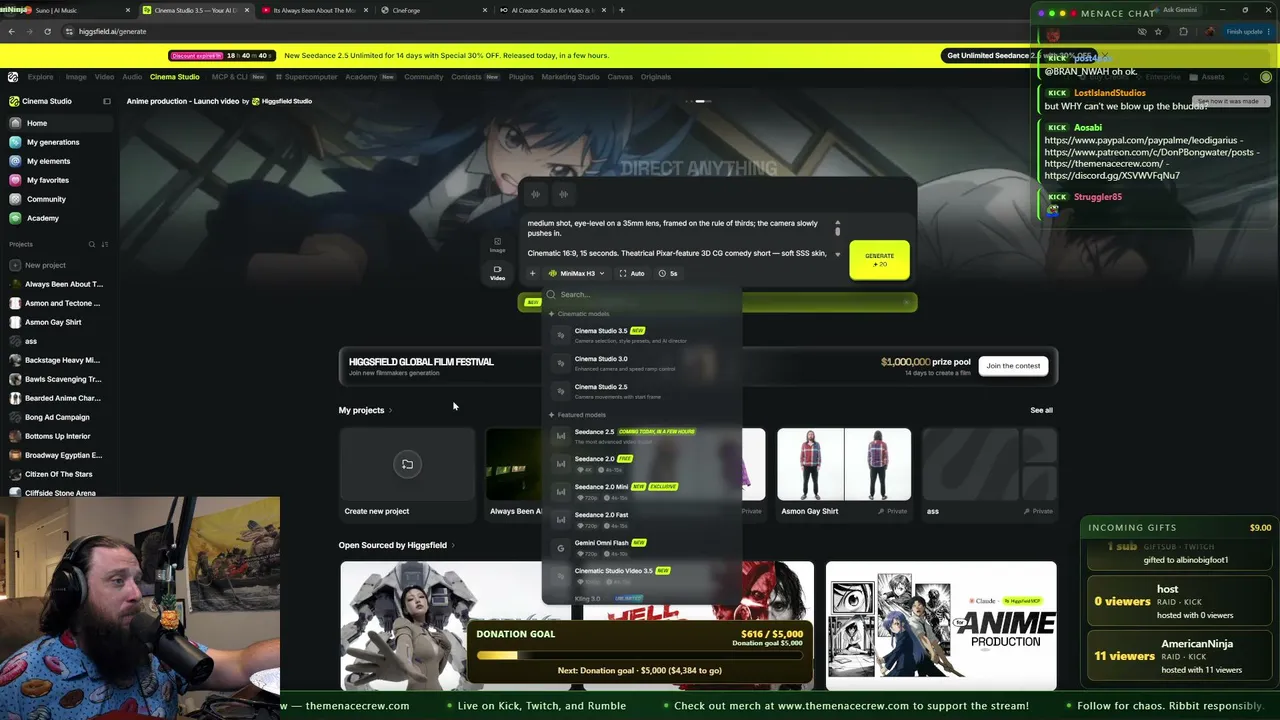Reload the page with refresh icon

[x=47, y=31]
